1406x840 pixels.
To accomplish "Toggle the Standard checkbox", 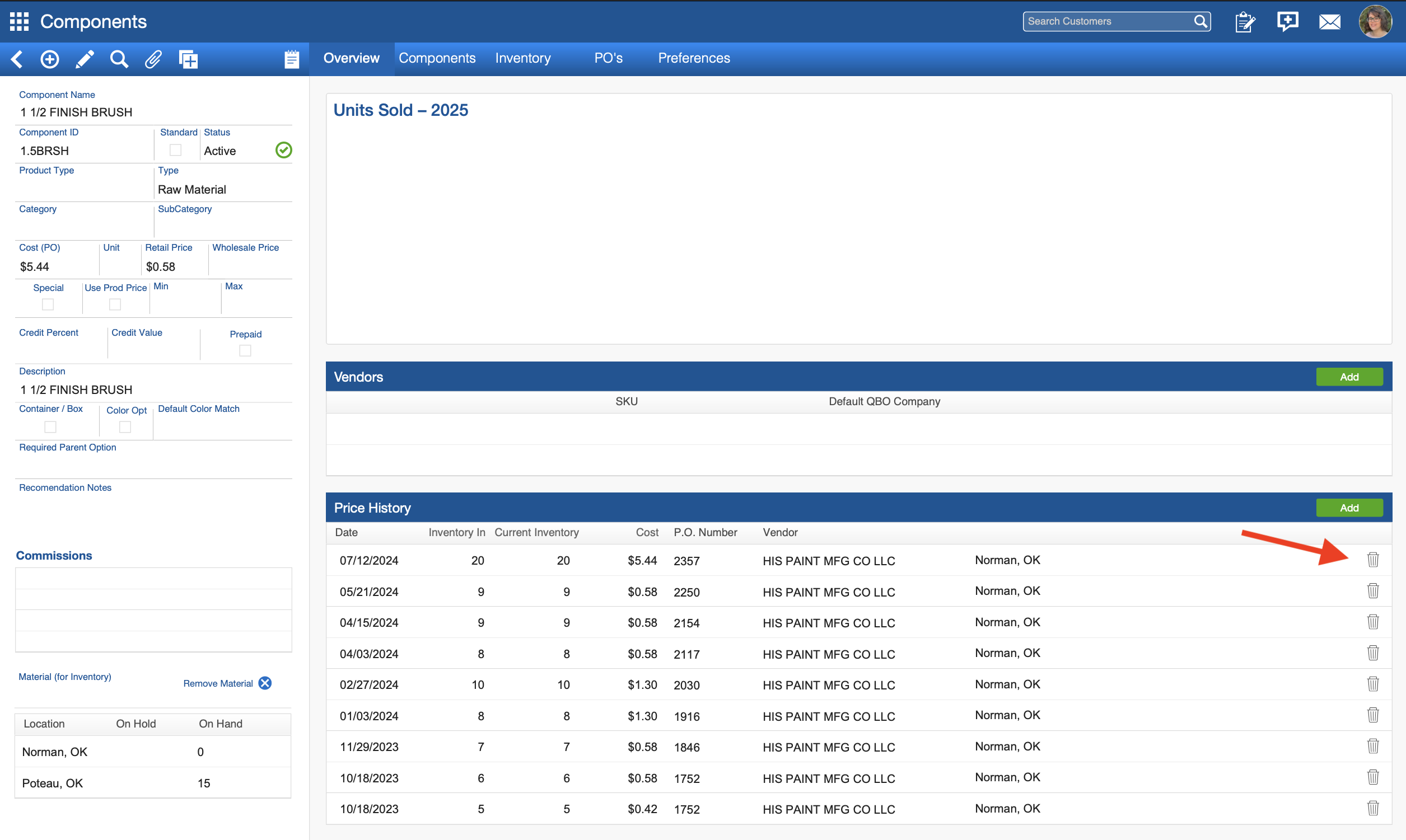I will (175, 150).
